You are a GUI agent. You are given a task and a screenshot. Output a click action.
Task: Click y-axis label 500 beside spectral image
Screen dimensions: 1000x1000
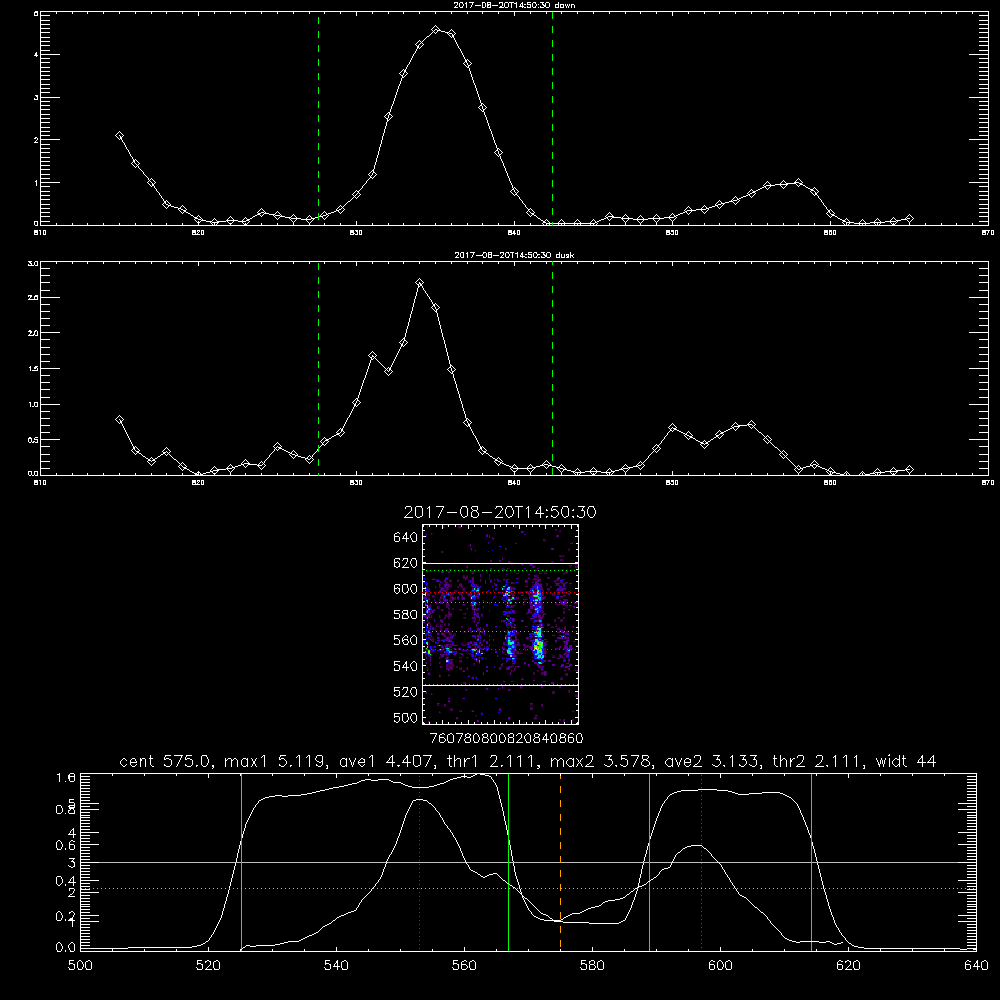pyautogui.click(x=406, y=718)
